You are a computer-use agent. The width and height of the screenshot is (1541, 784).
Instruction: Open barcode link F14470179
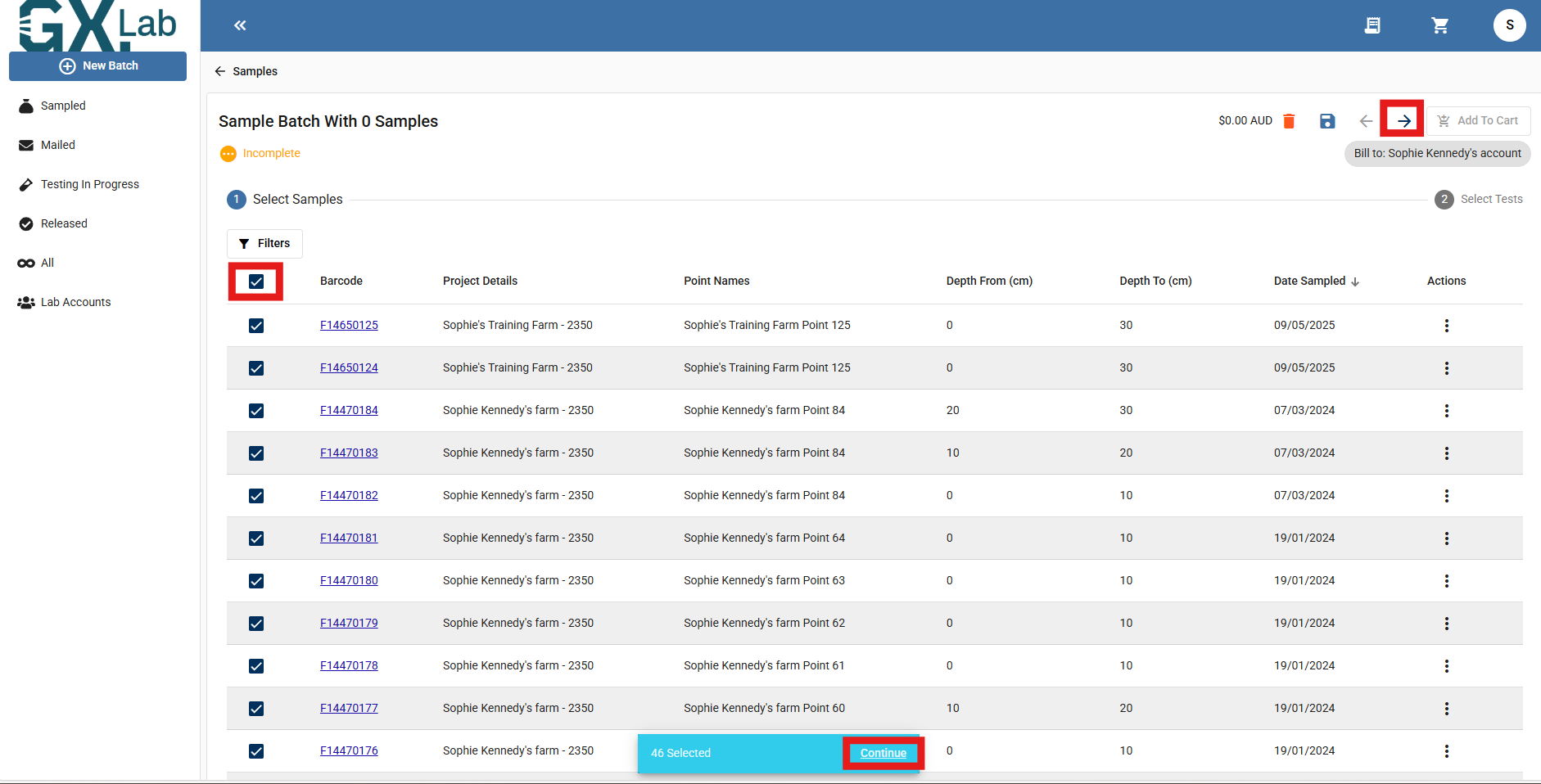349,623
